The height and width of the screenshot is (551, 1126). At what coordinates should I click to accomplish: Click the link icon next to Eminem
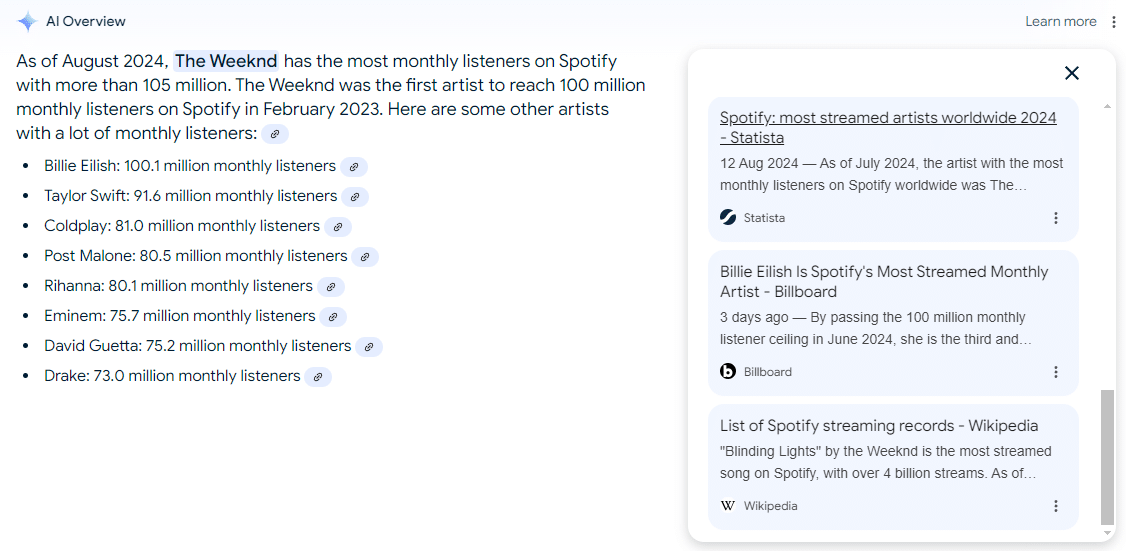click(333, 317)
